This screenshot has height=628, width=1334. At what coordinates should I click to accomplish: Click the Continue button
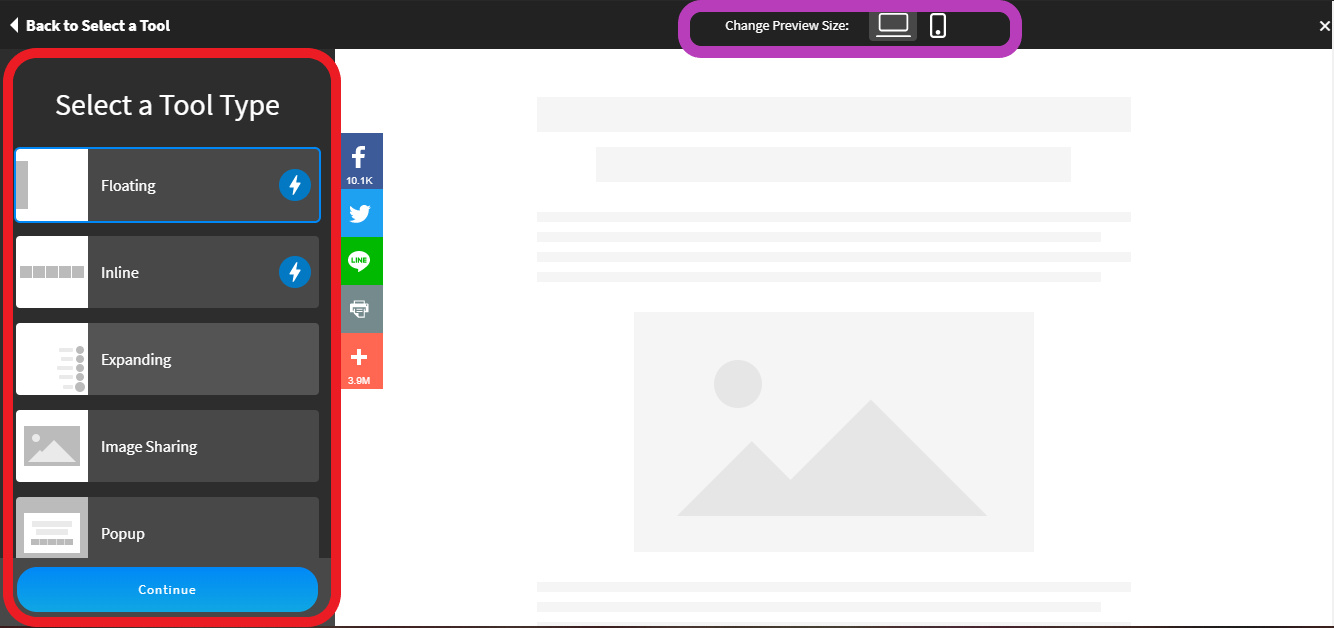[167, 589]
